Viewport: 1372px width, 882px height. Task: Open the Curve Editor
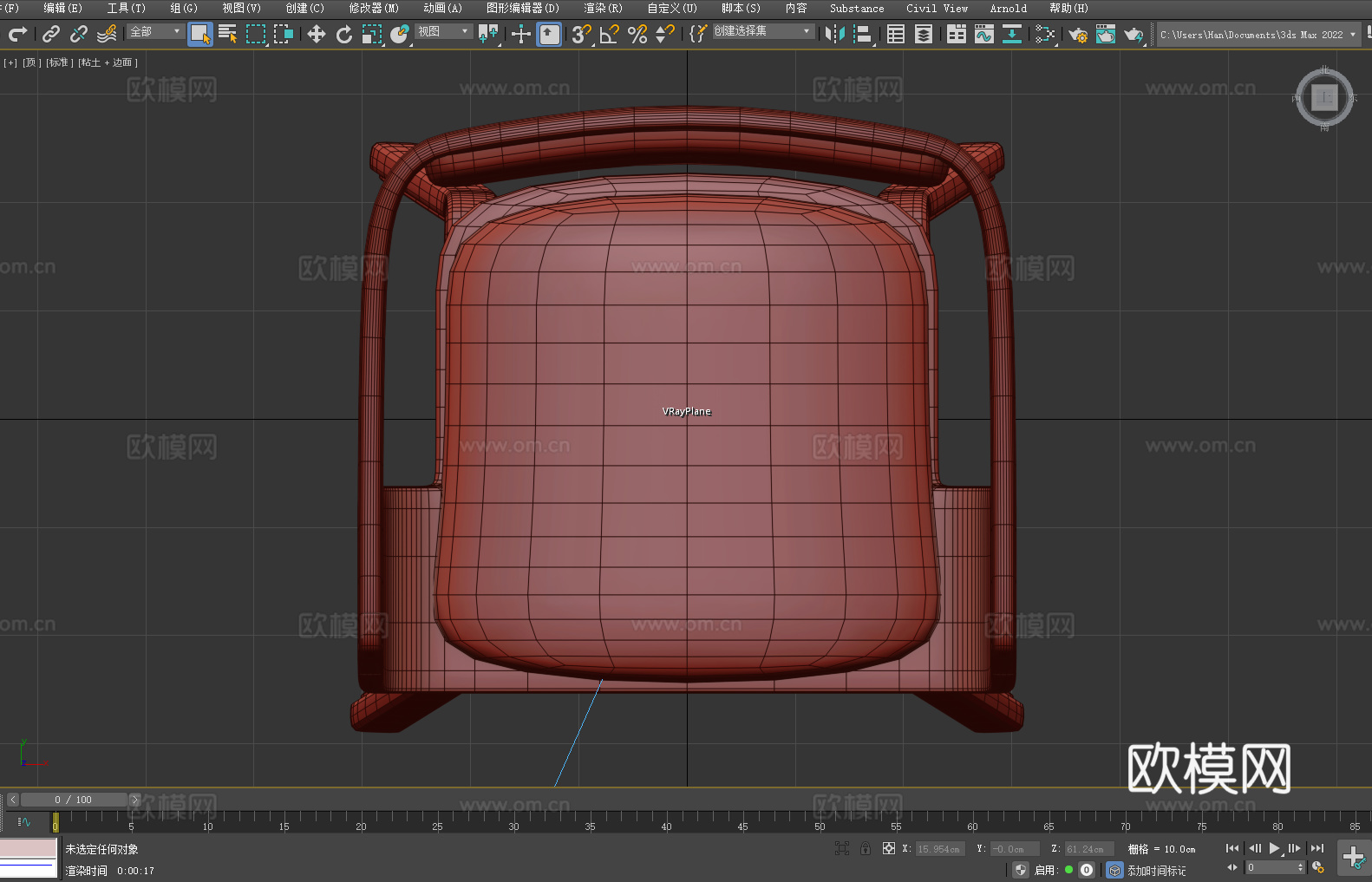point(984,34)
